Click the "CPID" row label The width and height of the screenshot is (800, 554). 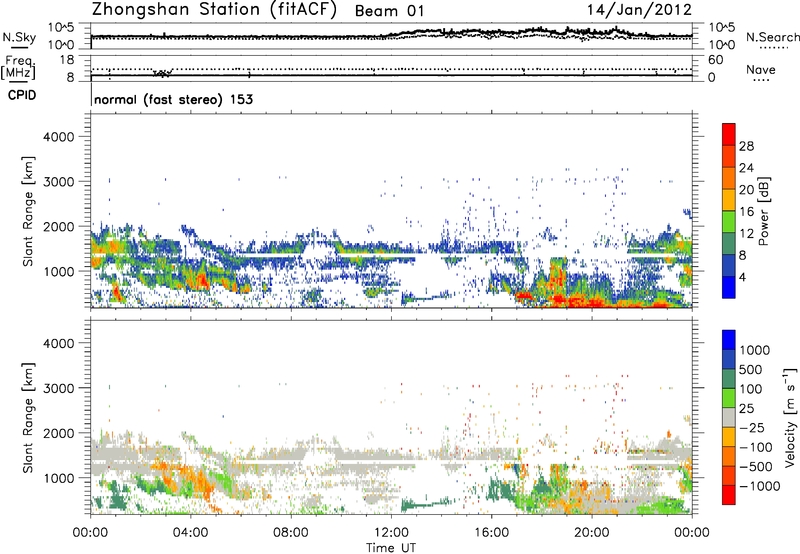22,95
